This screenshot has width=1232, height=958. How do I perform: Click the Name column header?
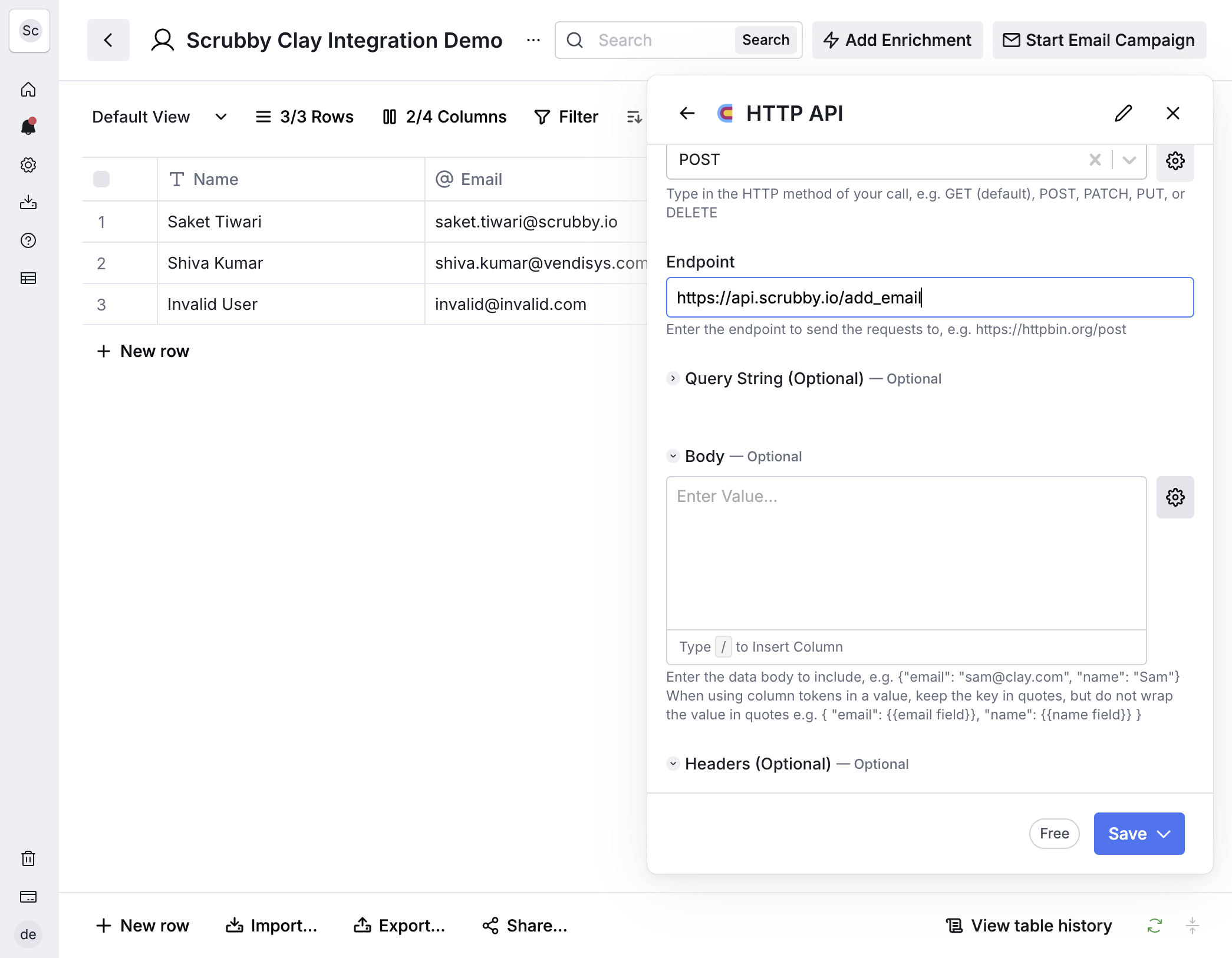point(291,179)
